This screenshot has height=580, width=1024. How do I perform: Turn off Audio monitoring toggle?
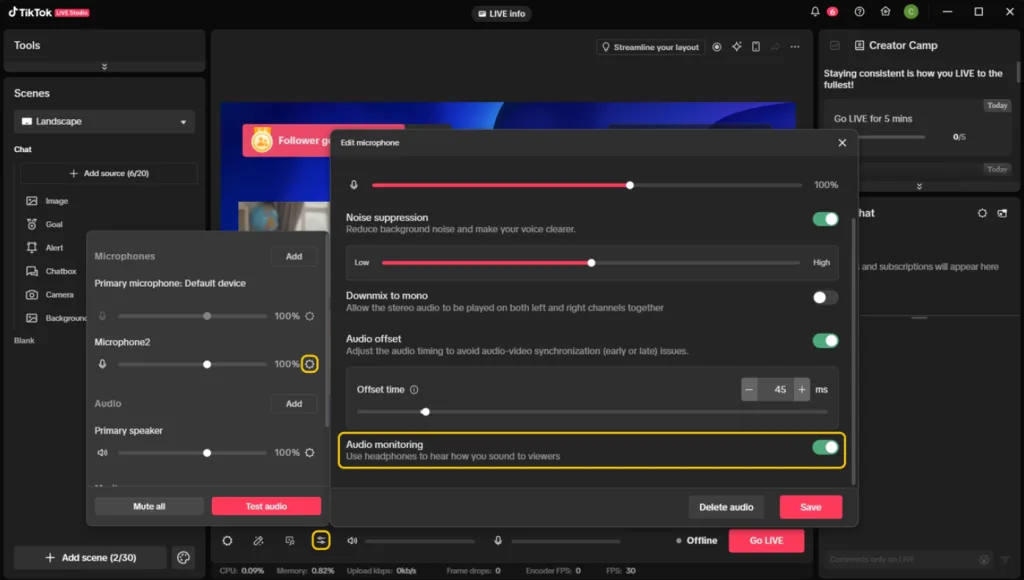(x=825, y=447)
